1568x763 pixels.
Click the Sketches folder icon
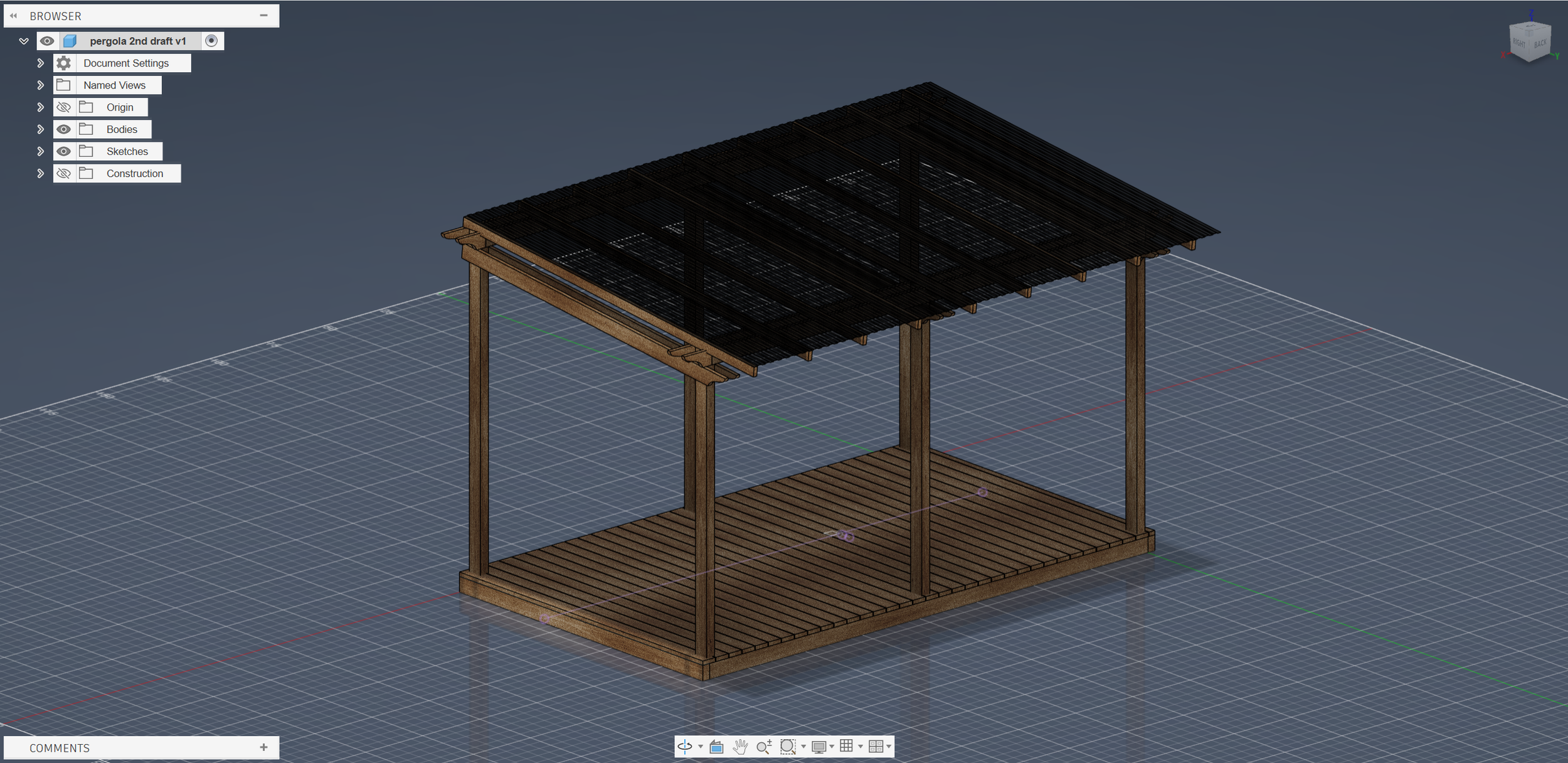pyautogui.click(x=86, y=151)
